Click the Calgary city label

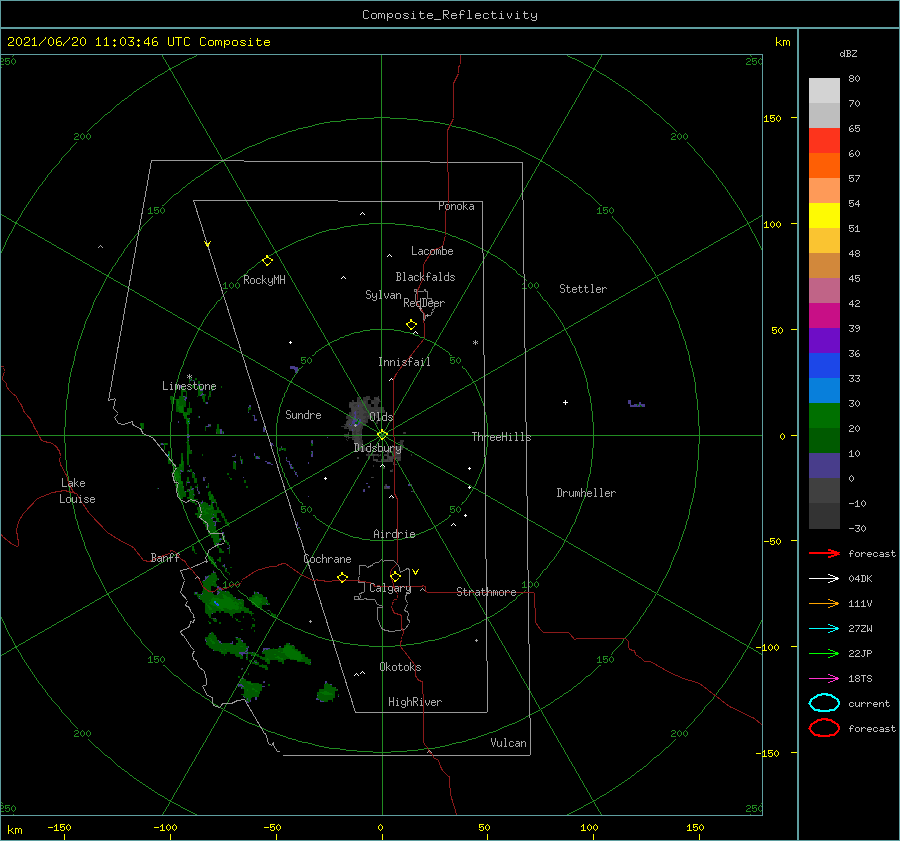[x=390, y=588]
